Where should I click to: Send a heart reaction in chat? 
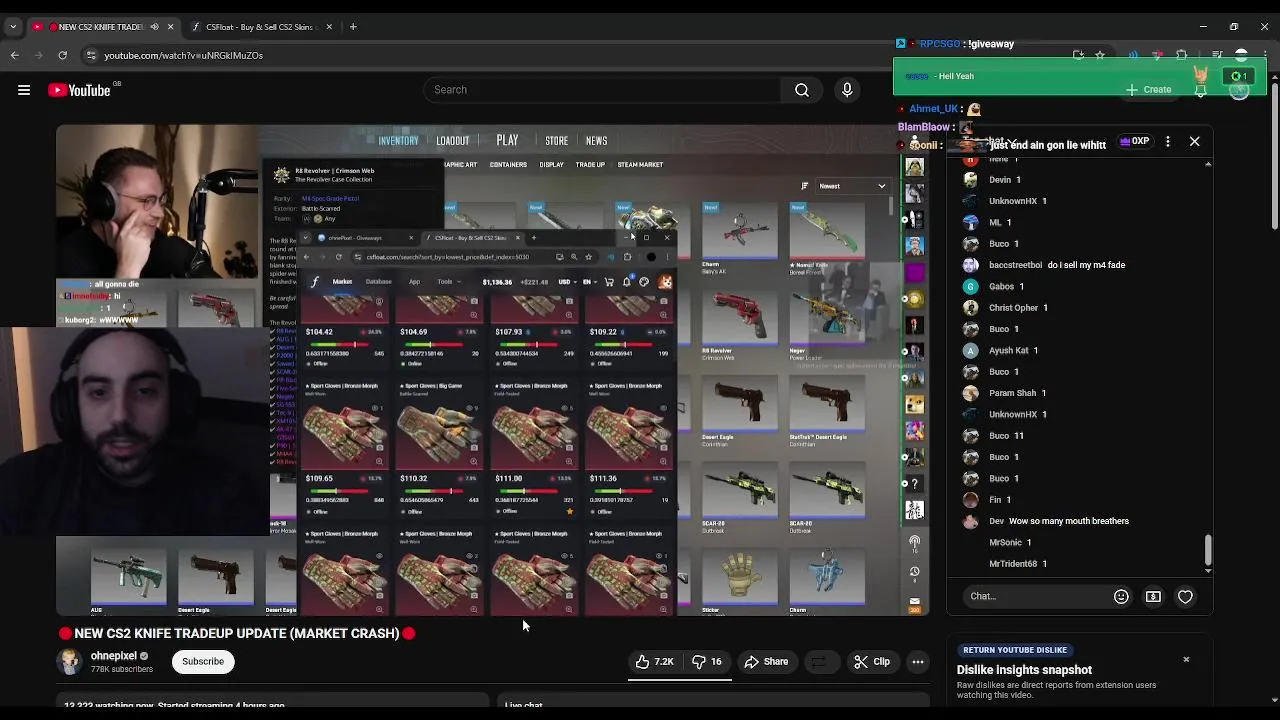point(1185,596)
